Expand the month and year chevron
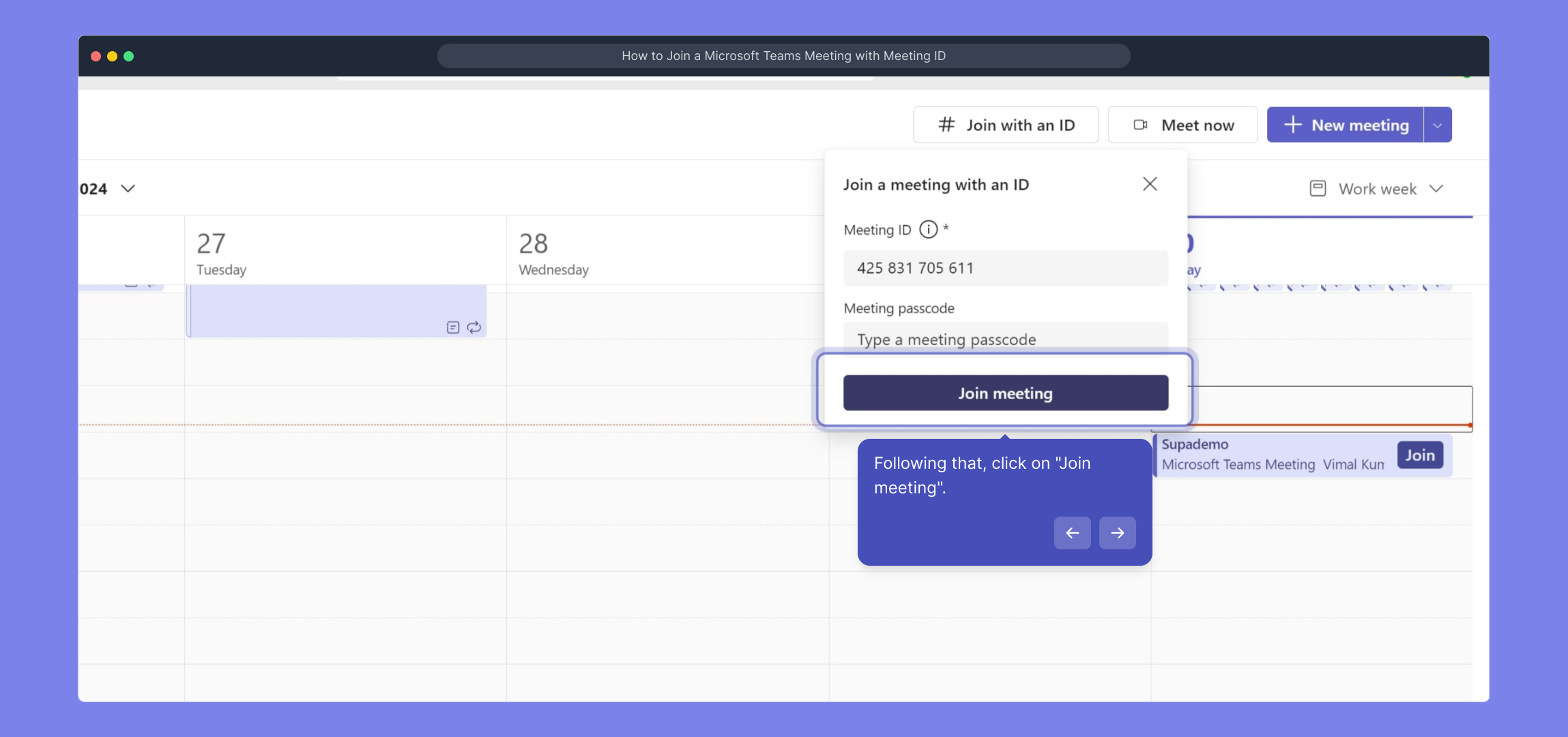 coord(128,189)
